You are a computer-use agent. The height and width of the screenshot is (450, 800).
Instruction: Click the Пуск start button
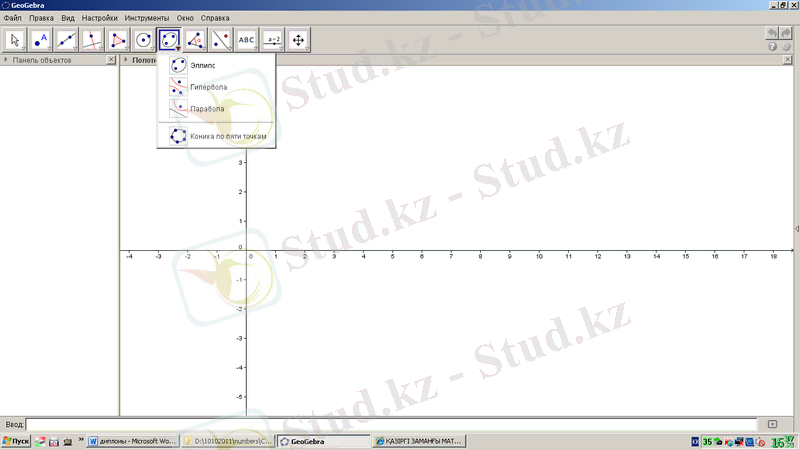click(16, 441)
